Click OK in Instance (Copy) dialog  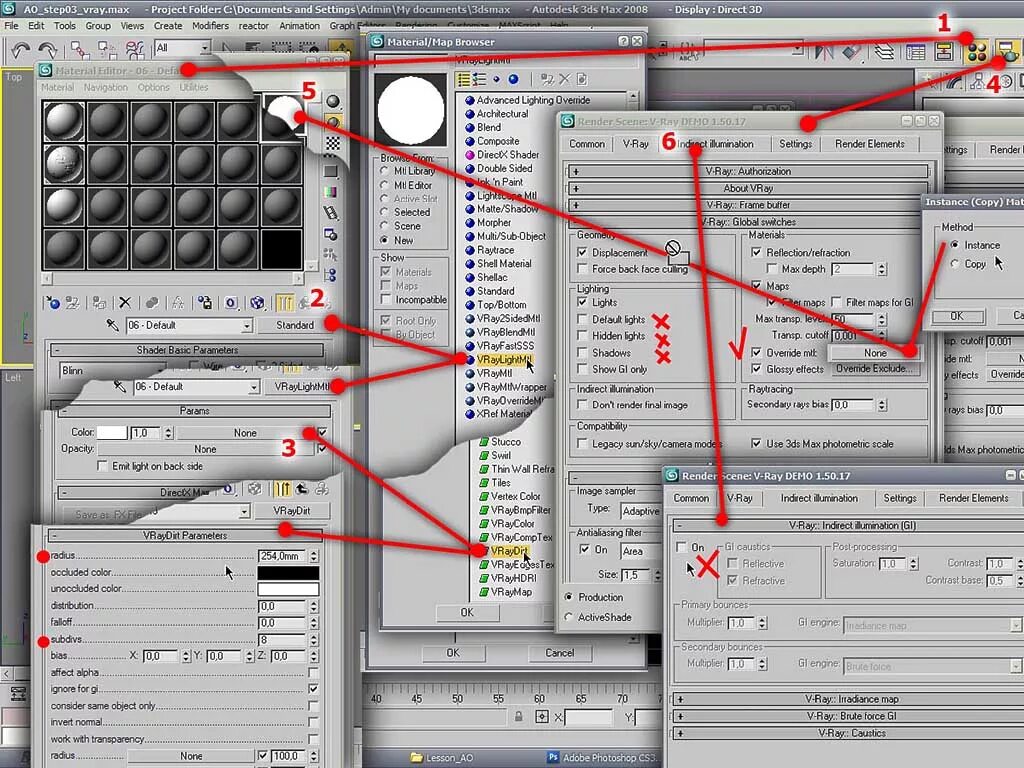tap(957, 316)
